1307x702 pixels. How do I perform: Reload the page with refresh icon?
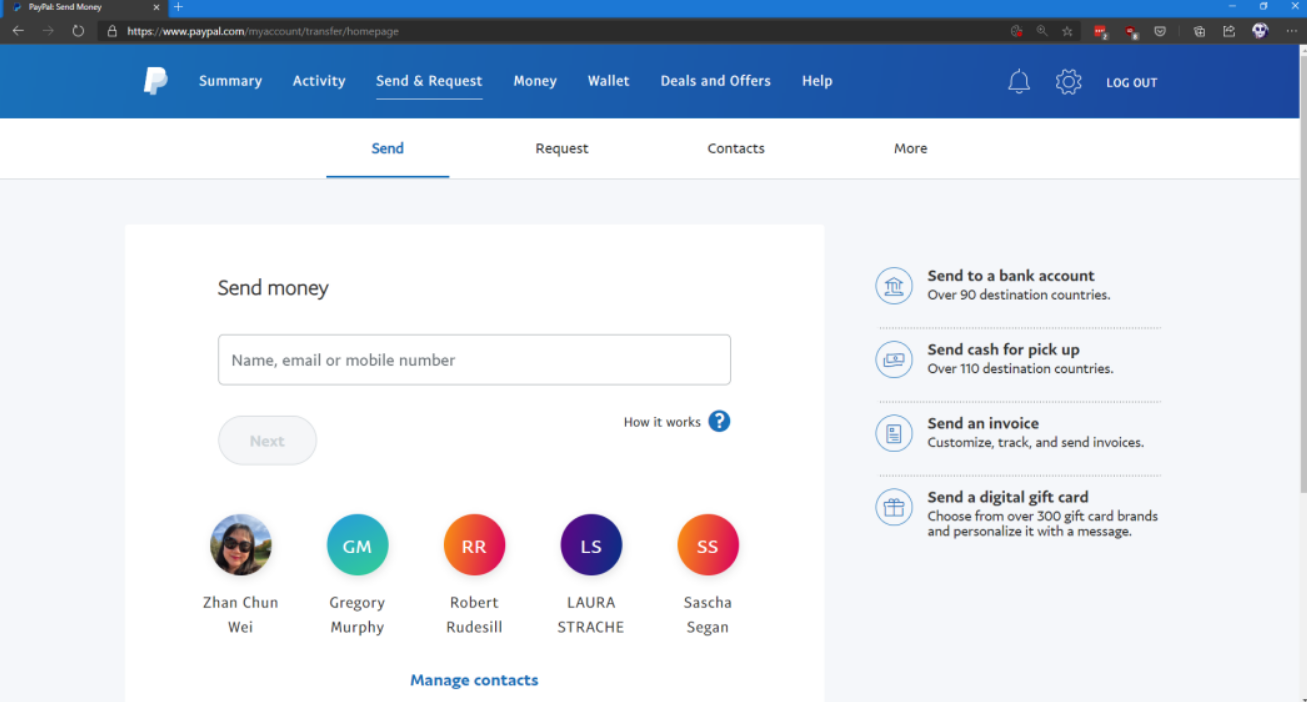point(78,31)
